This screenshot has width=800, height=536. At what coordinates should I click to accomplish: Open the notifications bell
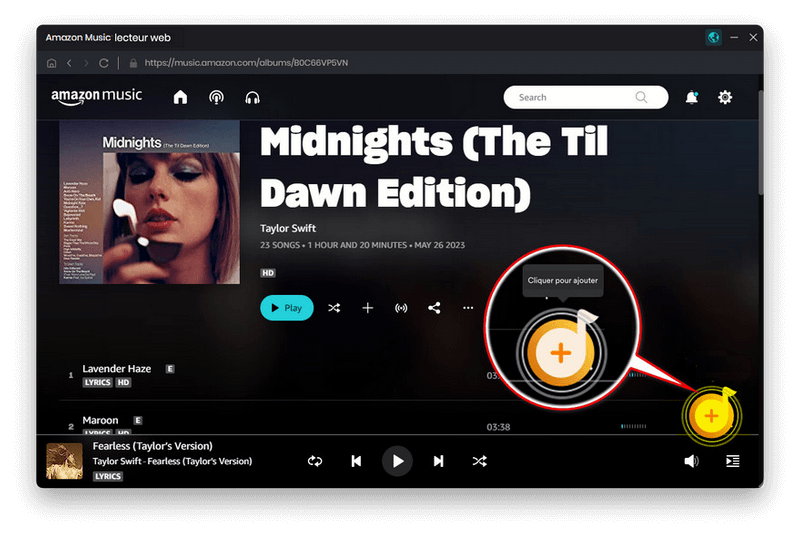(691, 97)
